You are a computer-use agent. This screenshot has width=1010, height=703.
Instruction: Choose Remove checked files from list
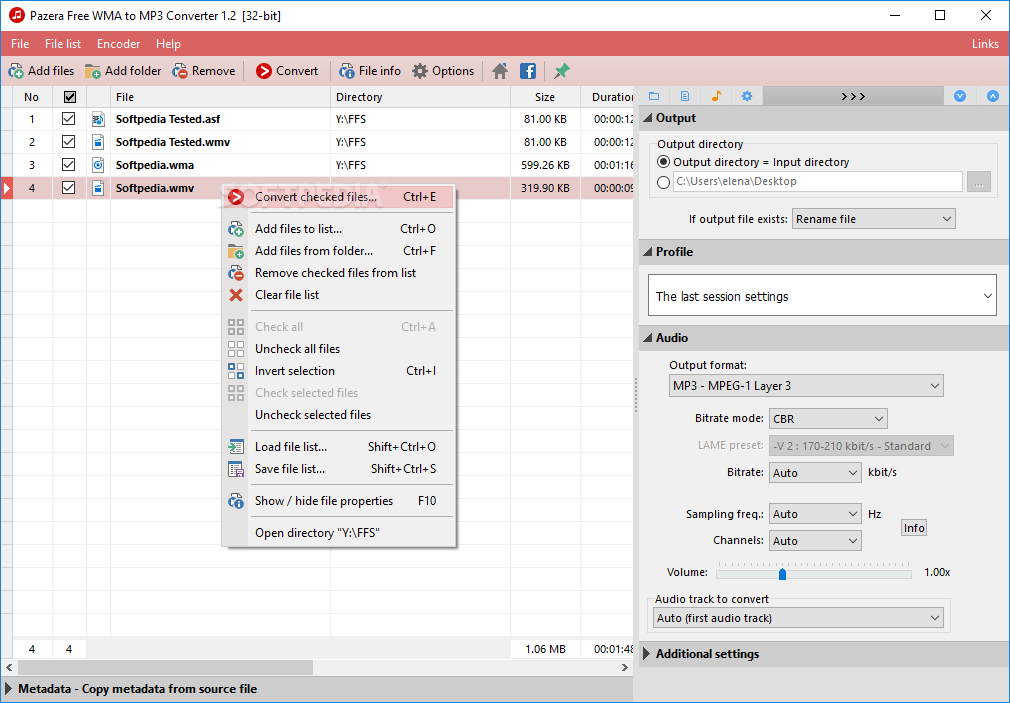click(x=339, y=273)
